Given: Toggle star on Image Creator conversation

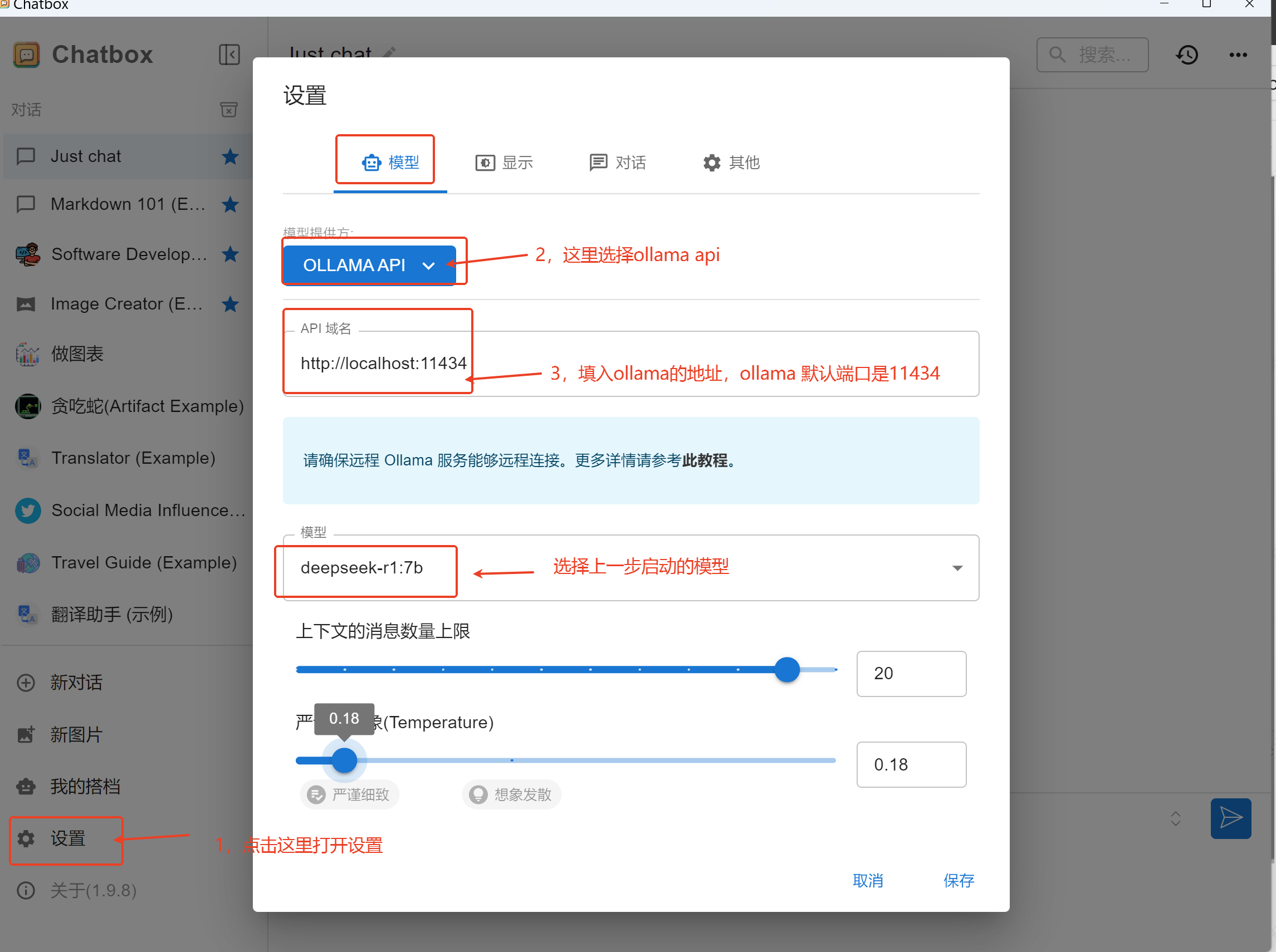Looking at the screenshot, I should click(x=230, y=304).
